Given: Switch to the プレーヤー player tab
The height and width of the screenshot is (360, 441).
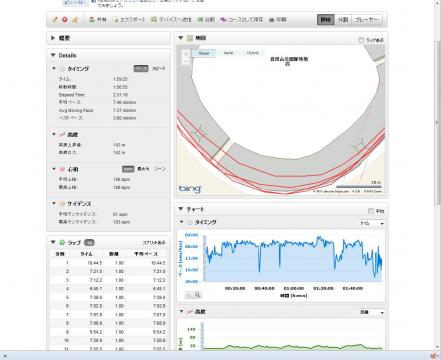Looking at the screenshot, I should (x=366, y=20).
